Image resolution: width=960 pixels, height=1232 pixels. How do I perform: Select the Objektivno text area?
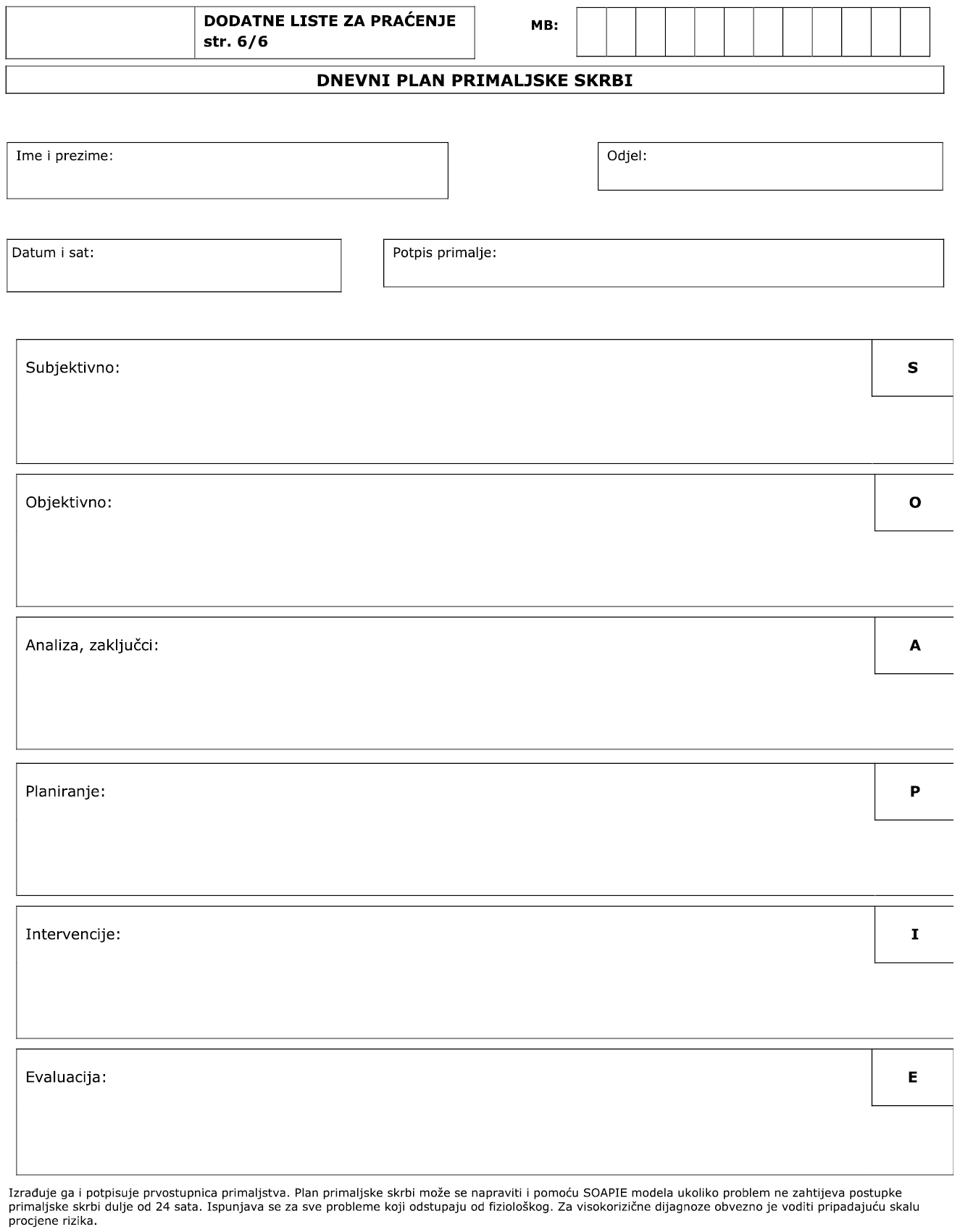(x=443, y=558)
